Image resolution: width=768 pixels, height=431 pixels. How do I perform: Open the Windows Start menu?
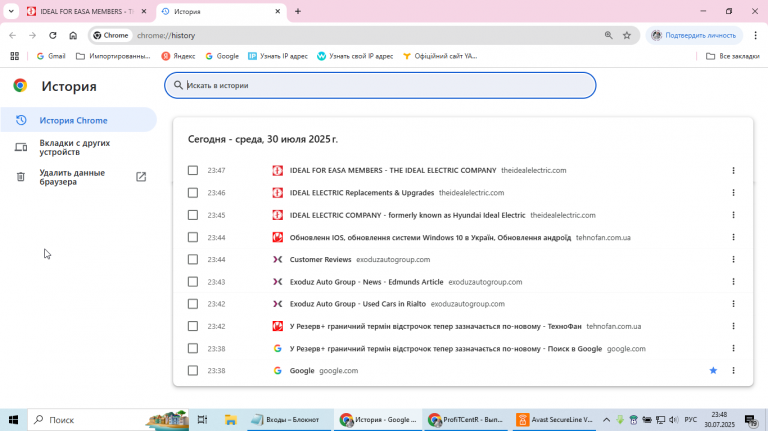pyautogui.click(x=13, y=420)
